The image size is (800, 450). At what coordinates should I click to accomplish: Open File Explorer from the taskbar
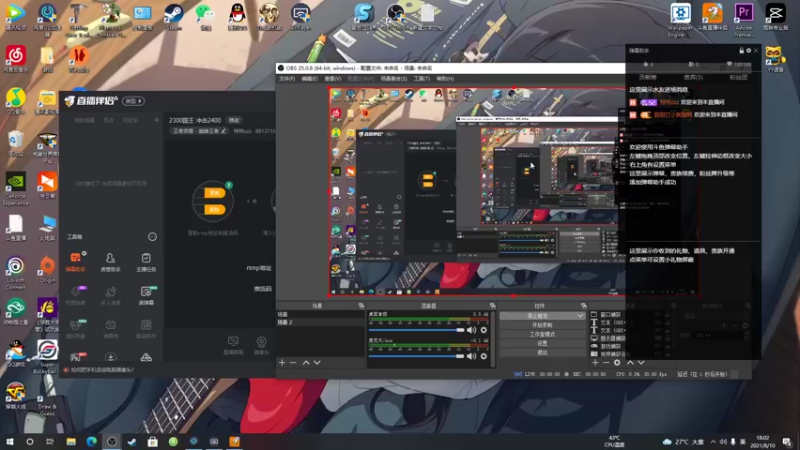[x=71, y=442]
